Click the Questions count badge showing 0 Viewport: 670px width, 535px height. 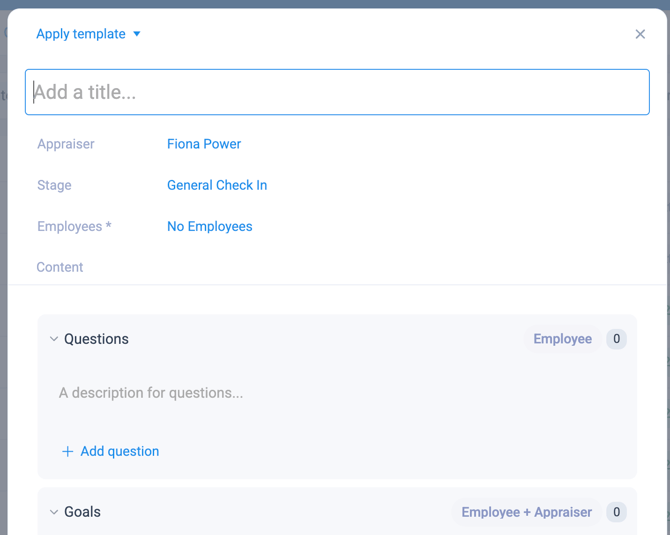pyautogui.click(x=617, y=339)
